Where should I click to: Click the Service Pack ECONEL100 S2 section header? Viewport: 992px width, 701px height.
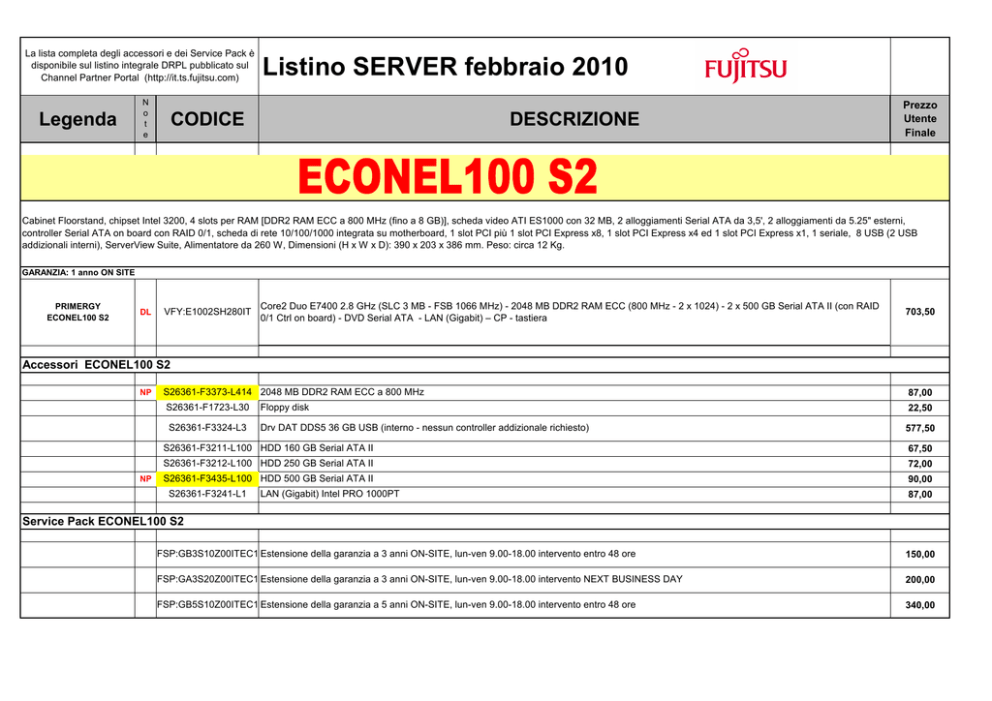coord(103,521)
